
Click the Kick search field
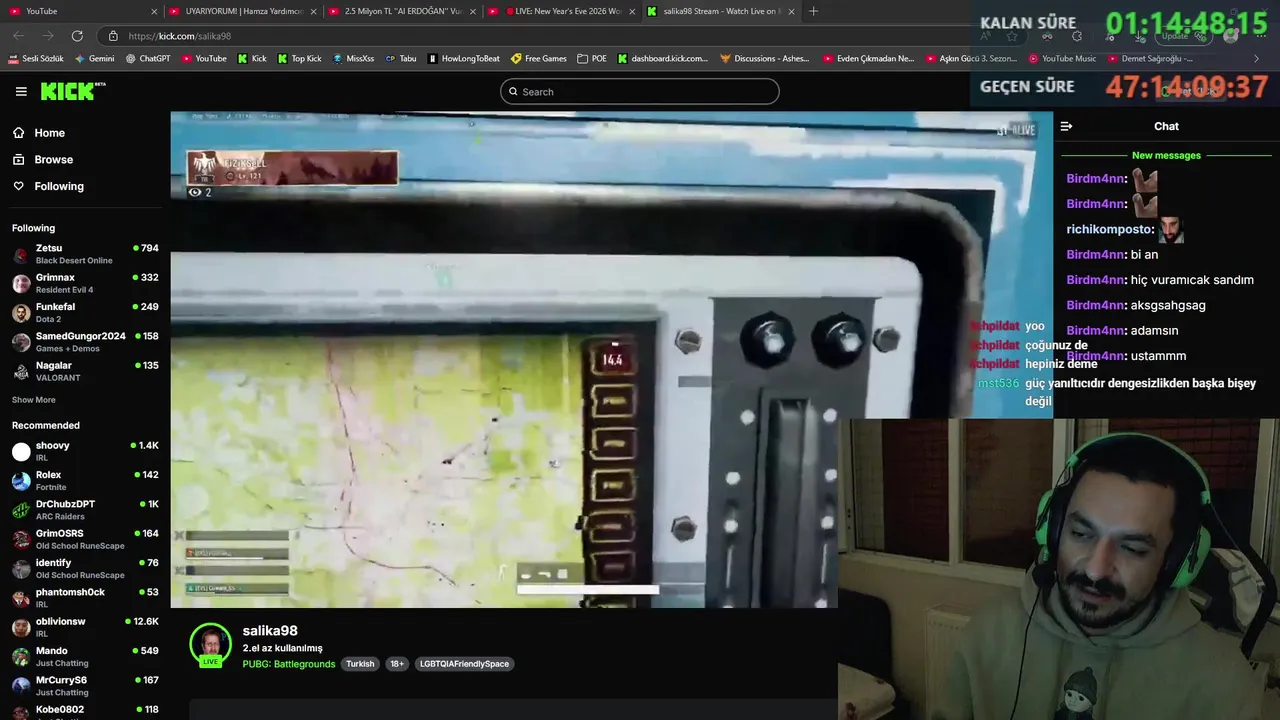639,92
